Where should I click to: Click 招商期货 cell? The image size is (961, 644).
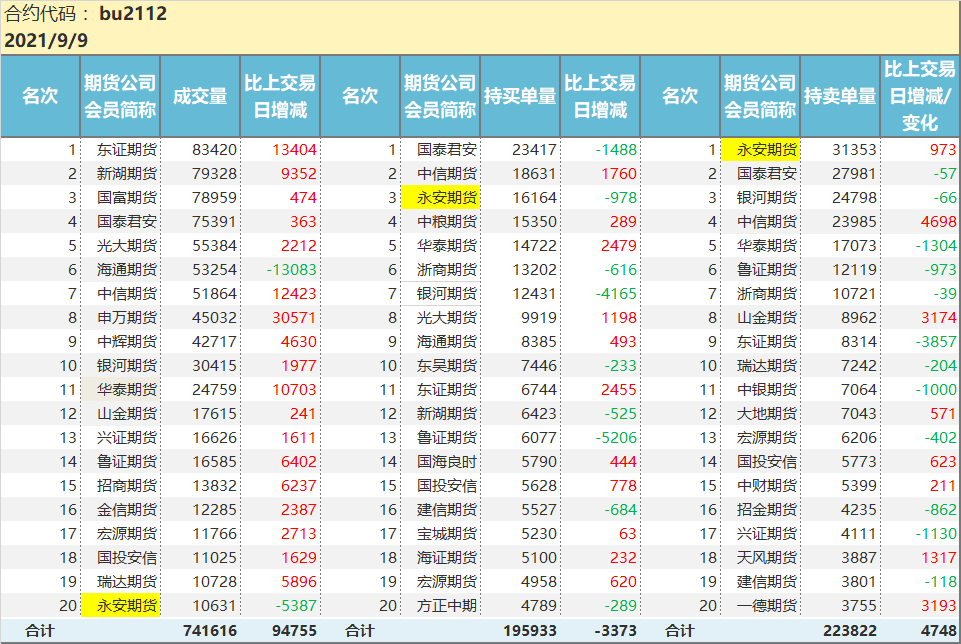(126, 486)
